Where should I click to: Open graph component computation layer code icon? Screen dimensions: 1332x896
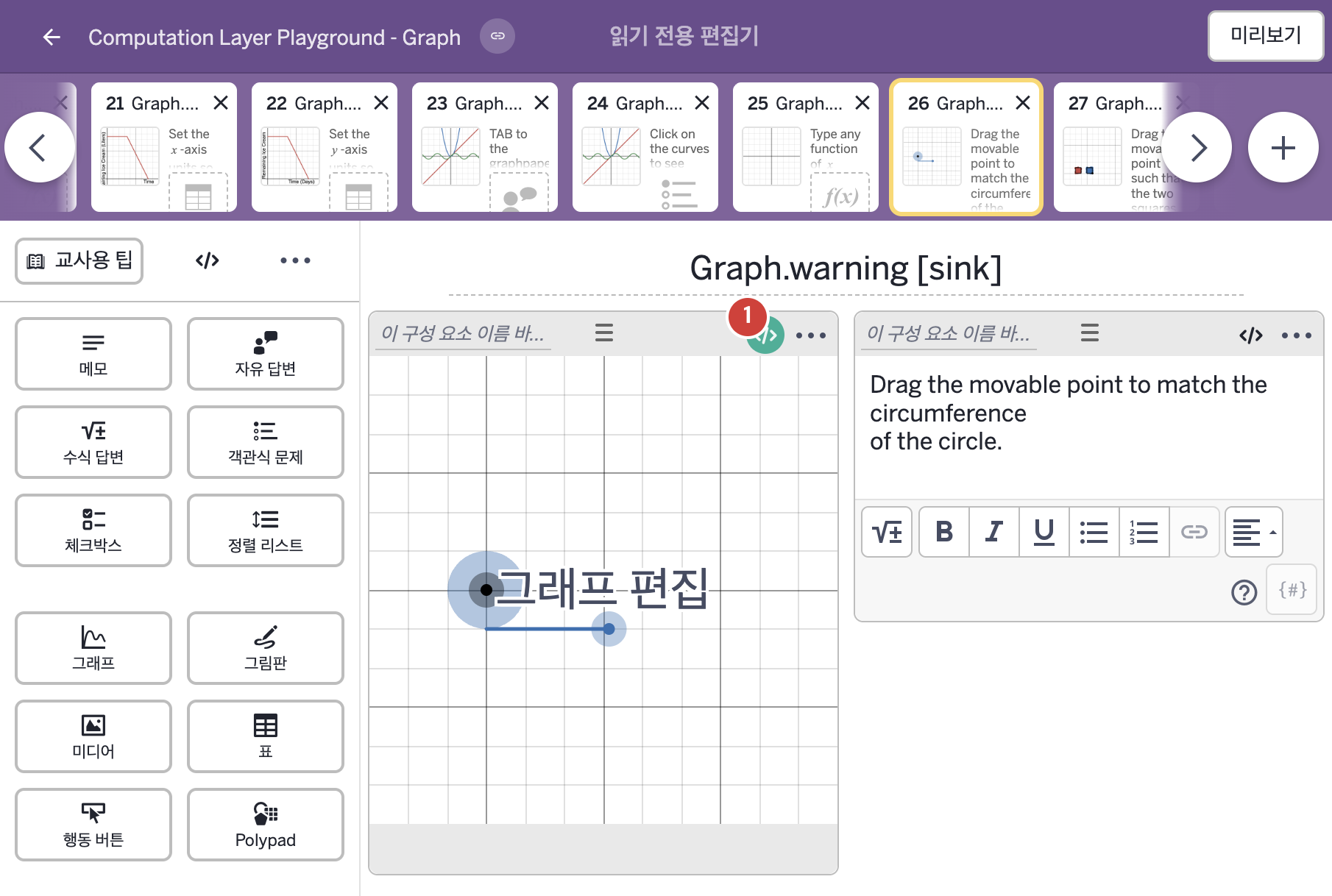click(x=765, y=335)
